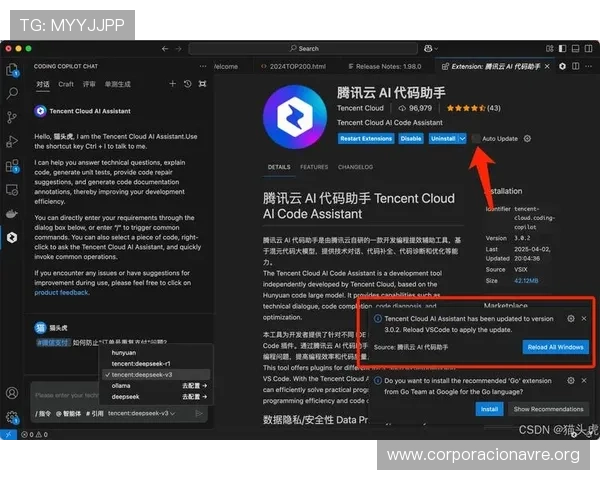The image size is (600, 480).
Task: Open problems errors and warnings indicator
Action: [x=34, y=434]
